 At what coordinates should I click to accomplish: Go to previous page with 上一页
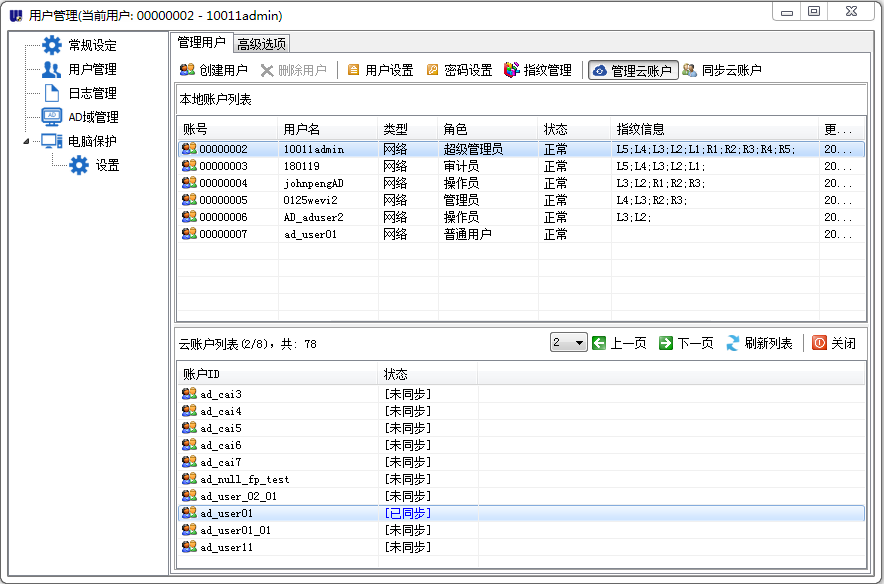click(620, 343)
